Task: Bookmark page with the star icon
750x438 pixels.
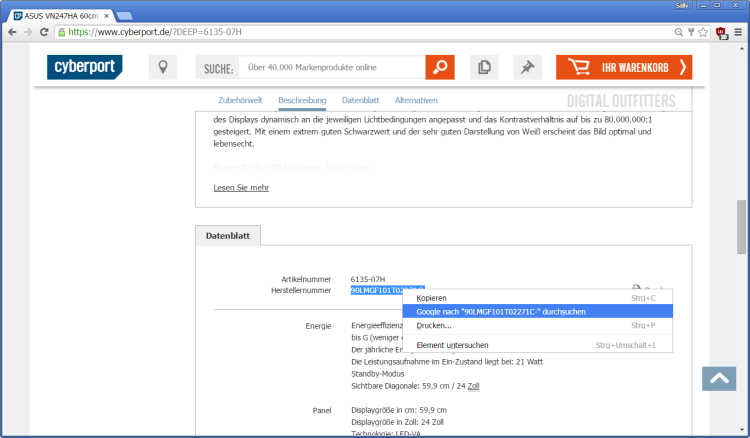Action: [x=704, y=32]
